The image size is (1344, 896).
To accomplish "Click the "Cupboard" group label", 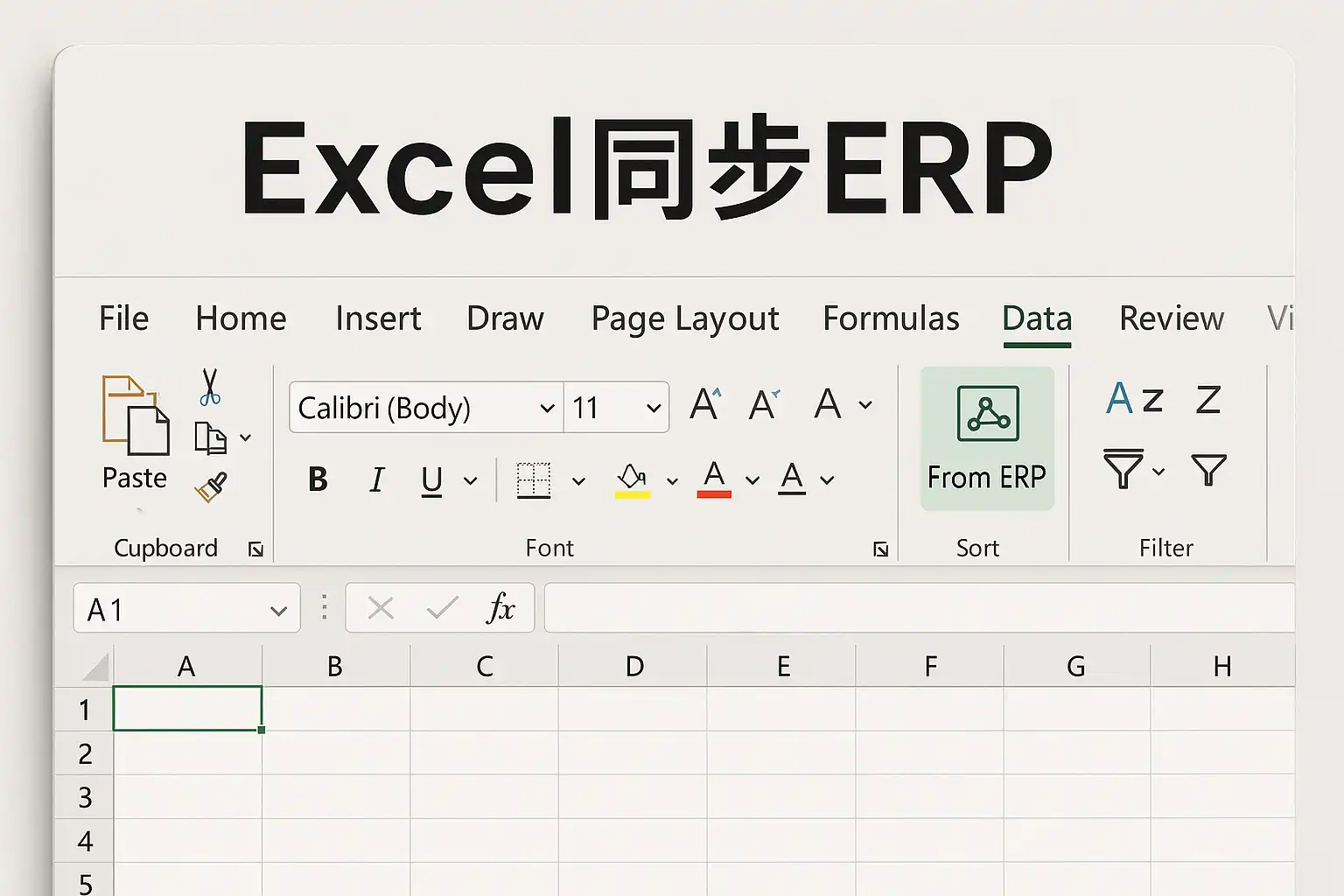I will point(165,549).
